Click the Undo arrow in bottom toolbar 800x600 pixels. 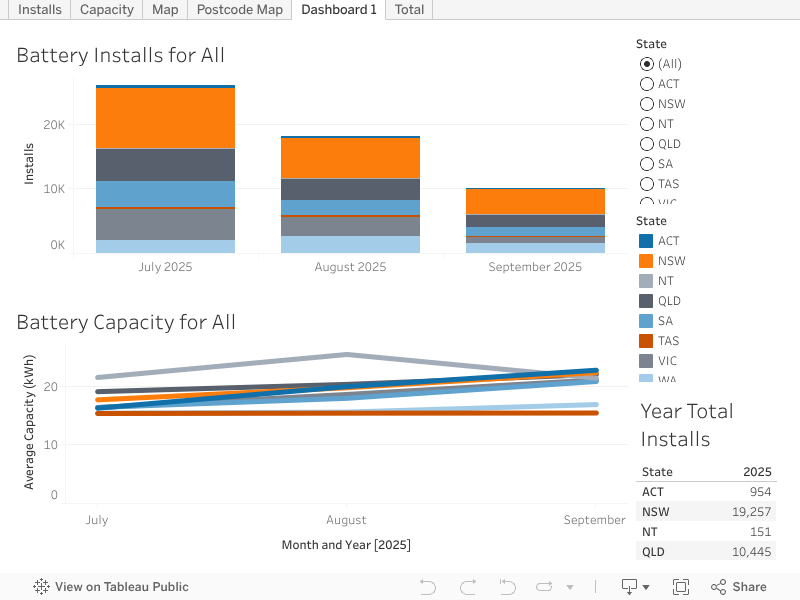[428, 587]
